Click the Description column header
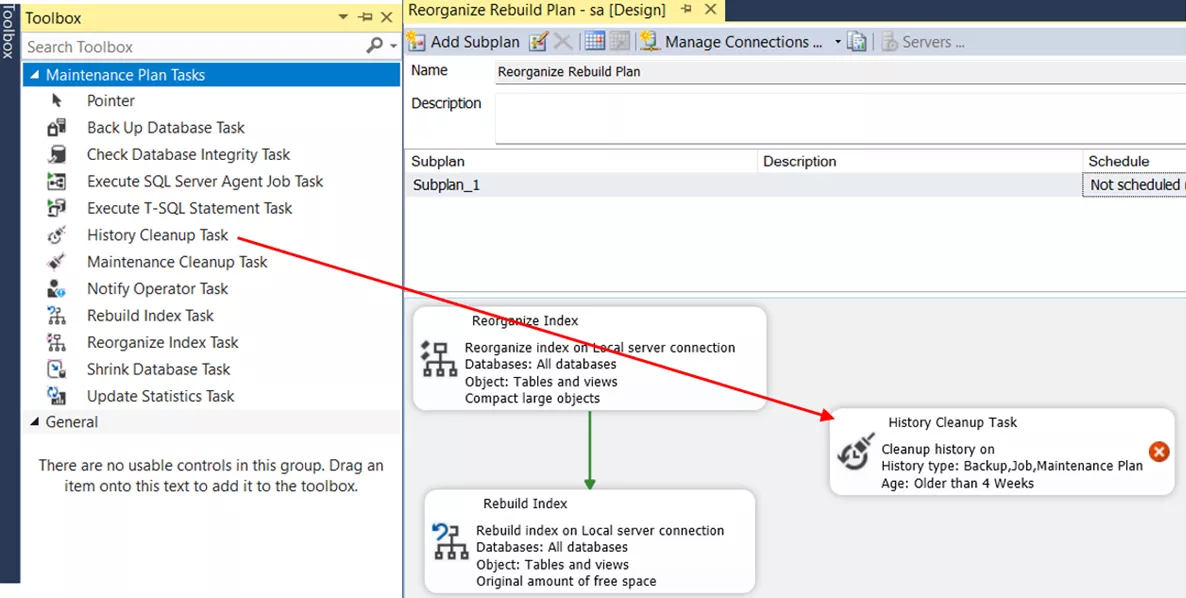Screen dimensions: 1186x598 920,161
